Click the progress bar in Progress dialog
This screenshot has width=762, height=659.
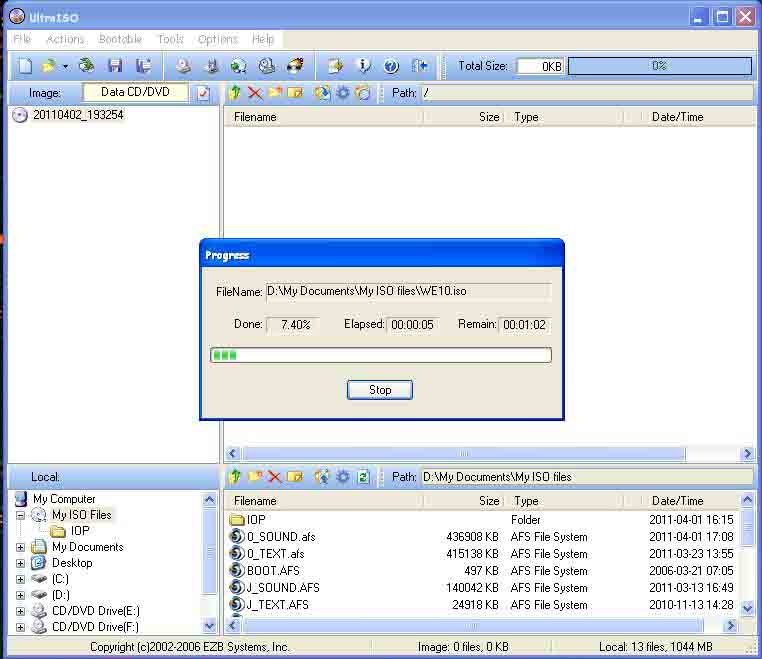(x=381, y=355)
